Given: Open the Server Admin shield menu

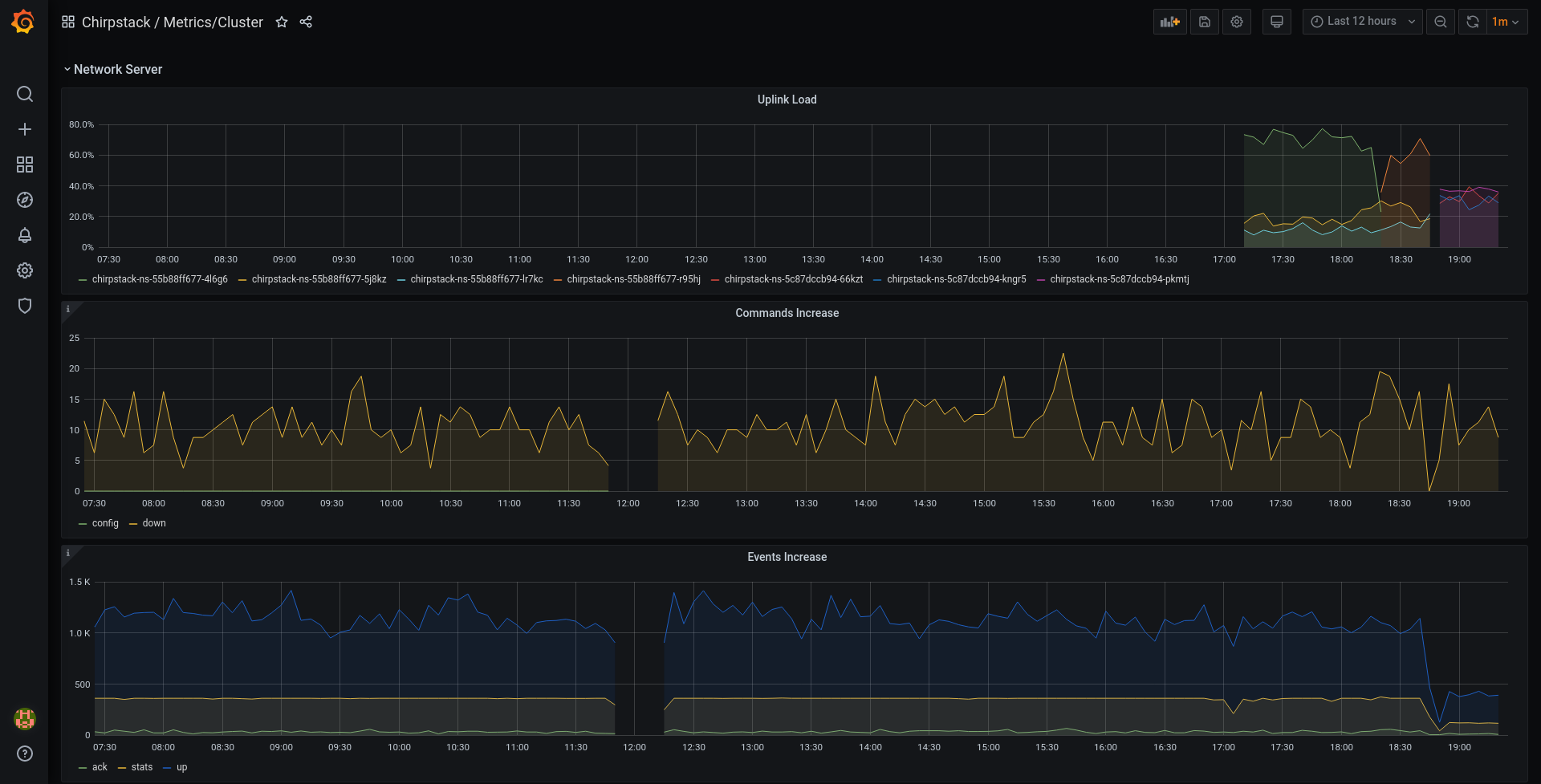Looking at the screenshot, I should coord(25,306).
